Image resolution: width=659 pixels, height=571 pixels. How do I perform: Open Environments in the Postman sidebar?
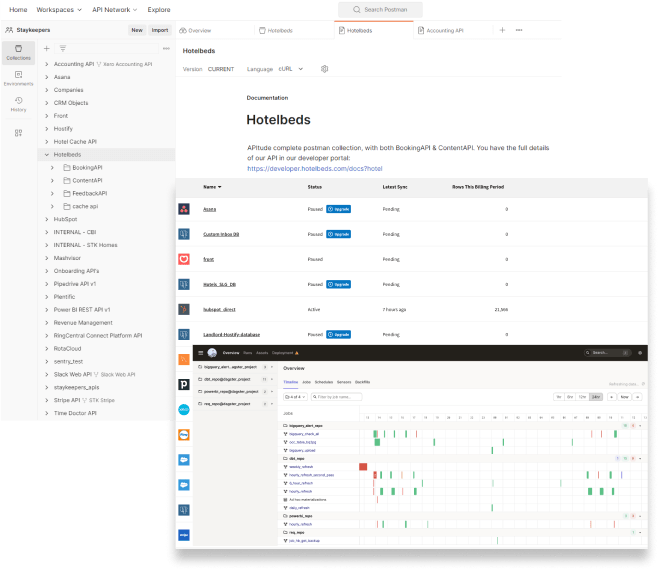[x=18, y=79]
